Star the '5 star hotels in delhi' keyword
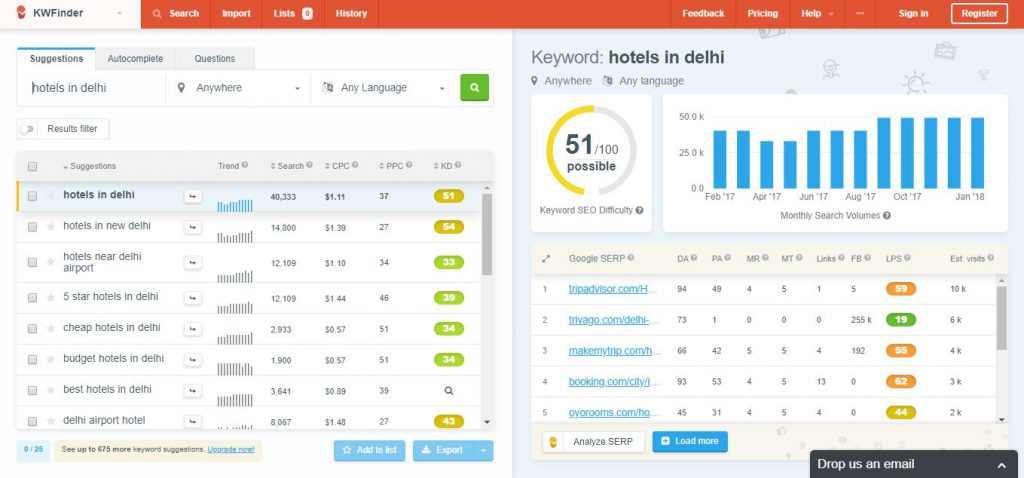 click(51, 297)
